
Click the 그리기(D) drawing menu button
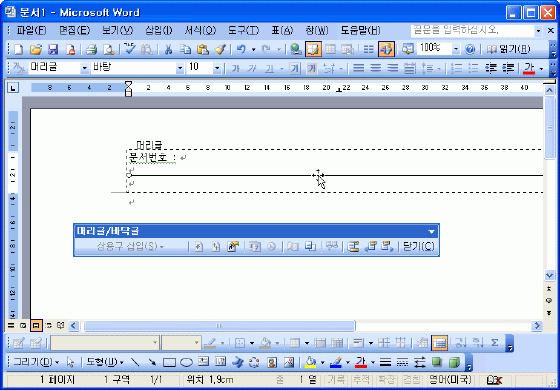click(36, 362)
